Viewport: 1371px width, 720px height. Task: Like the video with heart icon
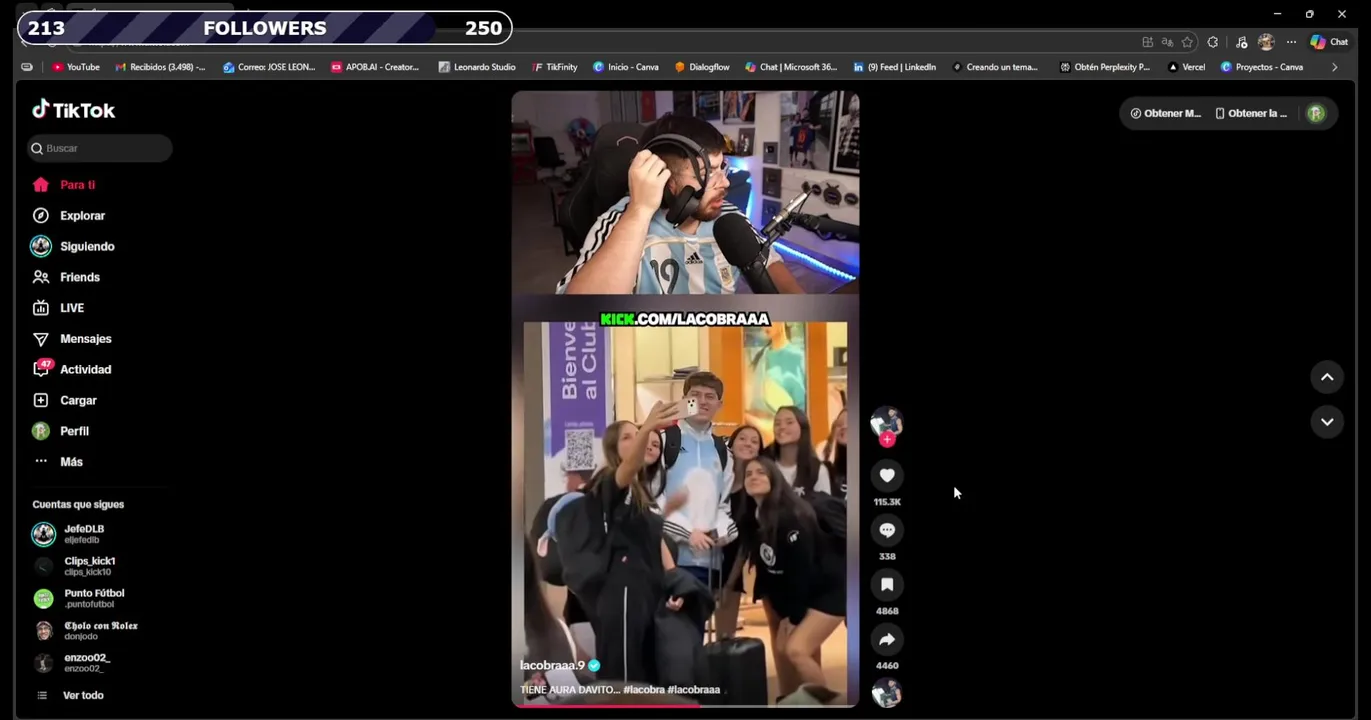pos(887,475)
